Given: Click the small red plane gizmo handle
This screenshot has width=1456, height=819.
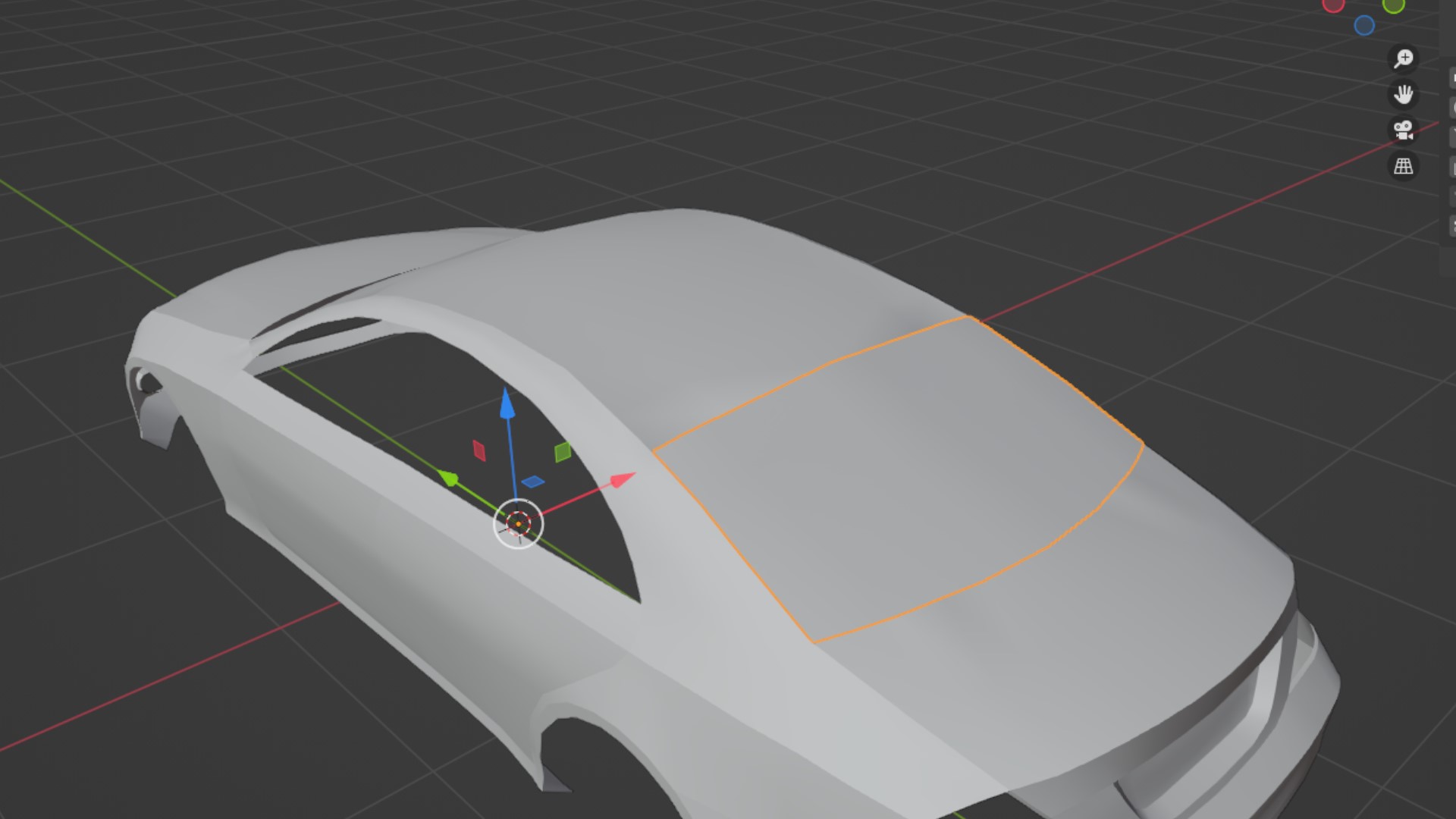Looking at the screenshot, I should click(479, 450).
